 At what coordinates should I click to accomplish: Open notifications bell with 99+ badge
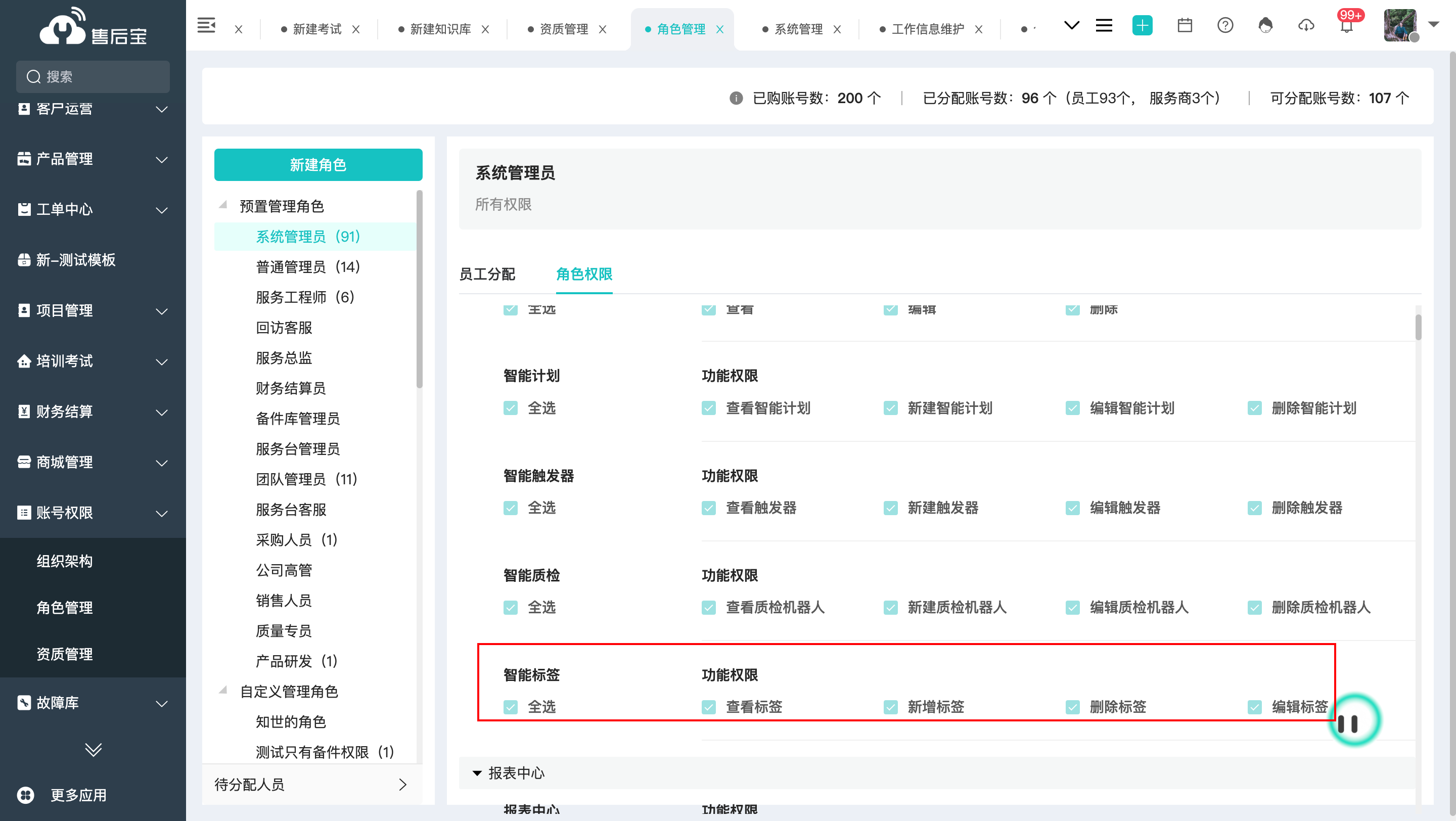pos(1347,25)
